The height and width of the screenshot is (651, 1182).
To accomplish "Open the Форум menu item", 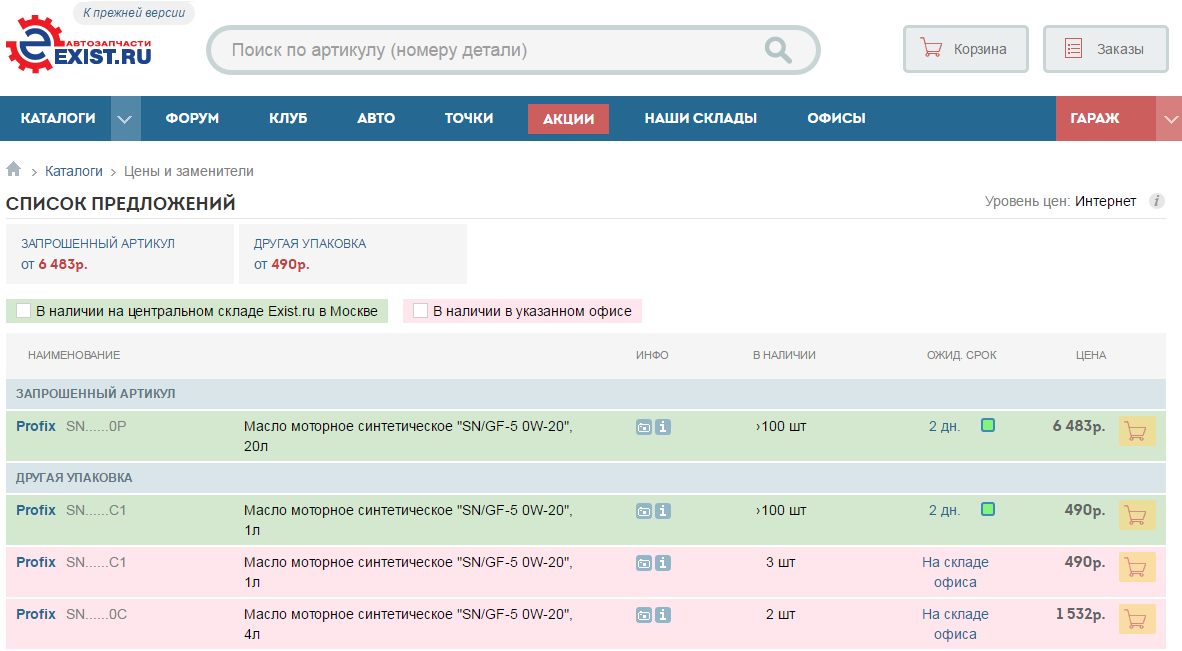I will coord(192,118).
